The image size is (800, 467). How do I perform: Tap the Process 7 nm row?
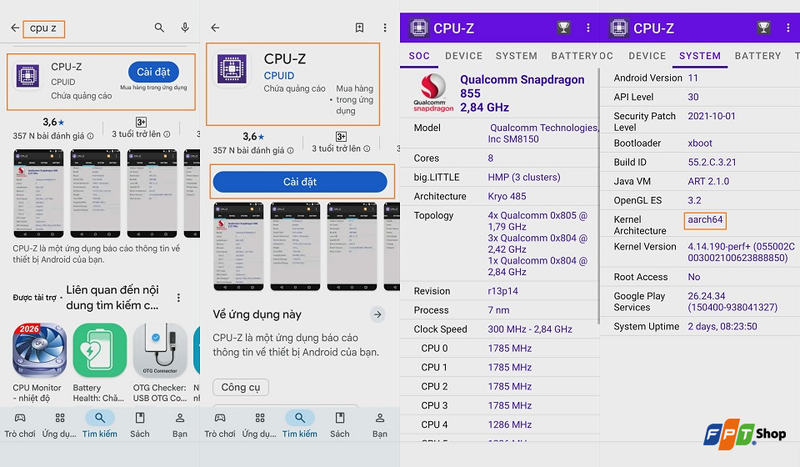click(500, 310)
